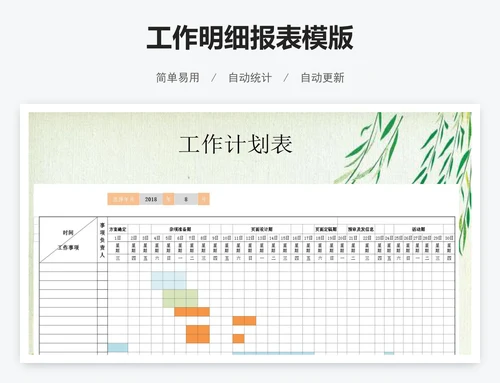Click the orange 月 label cell
Image resolution: width=500 pixels, height=383 pixels.
tap(203, 199)
